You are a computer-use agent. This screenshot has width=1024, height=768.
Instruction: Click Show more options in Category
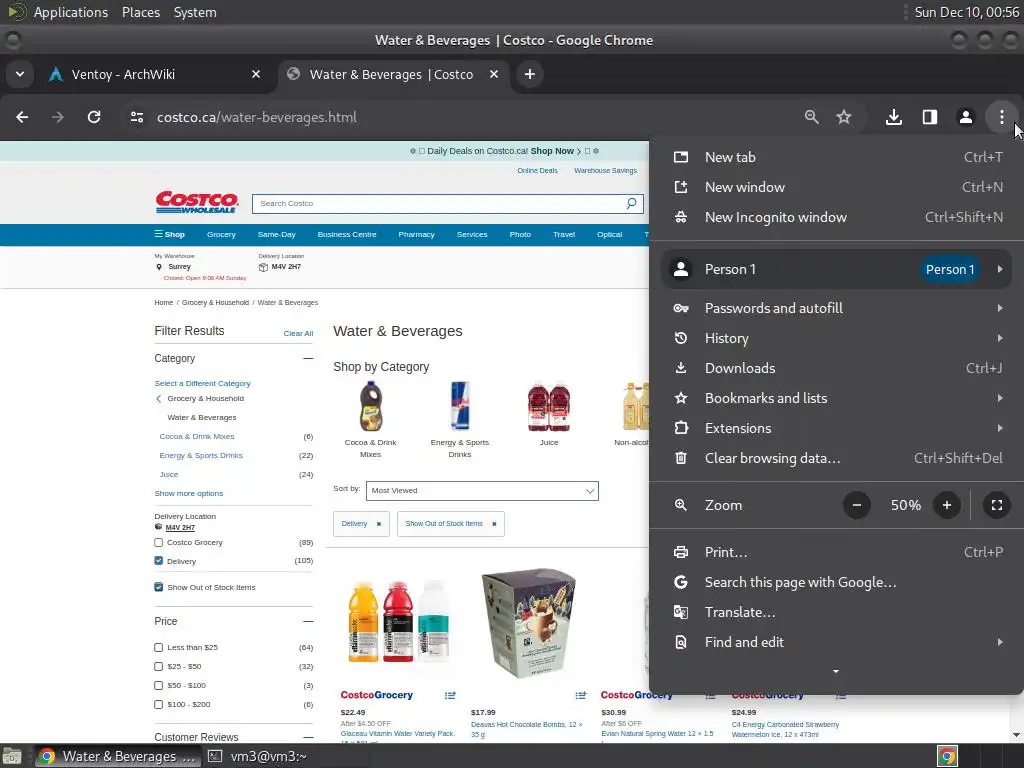coord(189,494)
